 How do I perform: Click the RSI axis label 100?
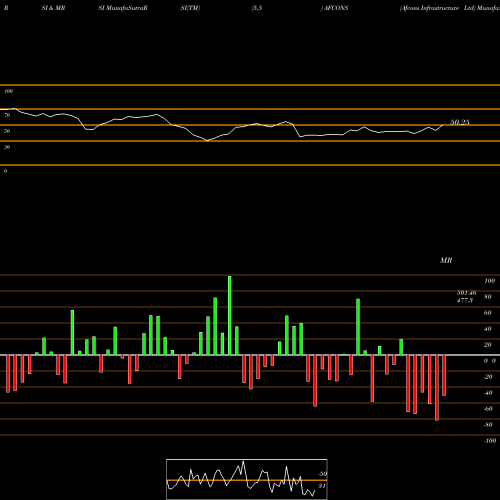coord(8,91)
